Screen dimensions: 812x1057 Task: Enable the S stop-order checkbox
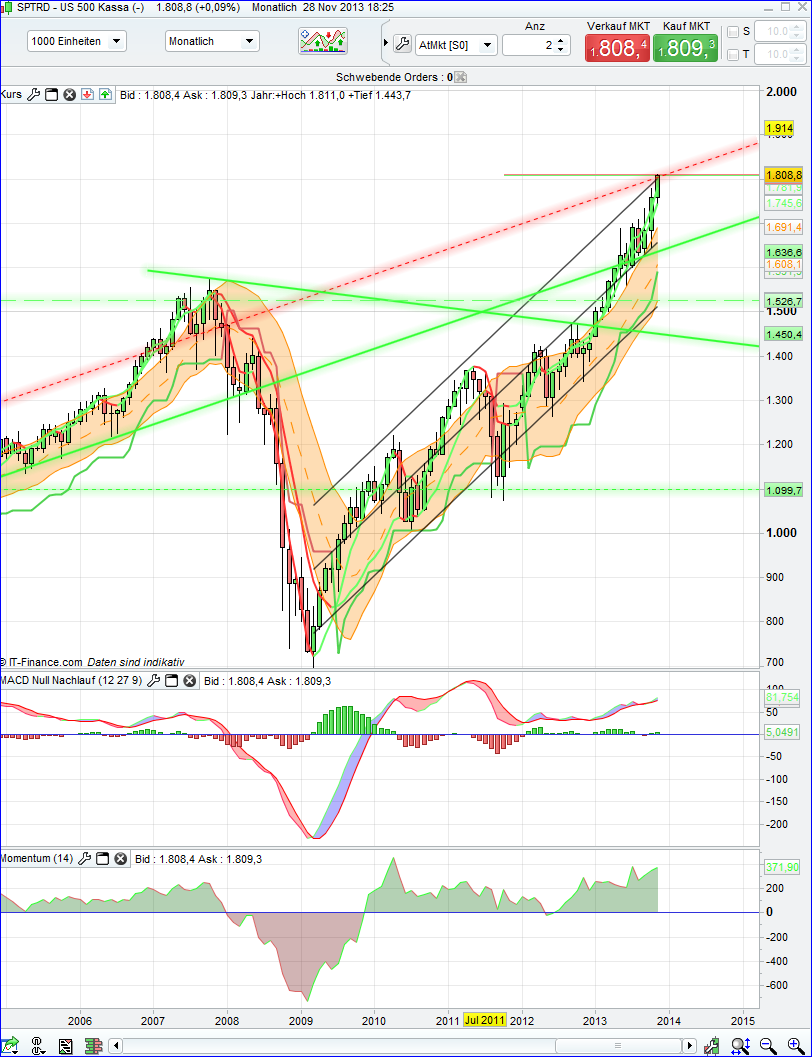(733, 31)
